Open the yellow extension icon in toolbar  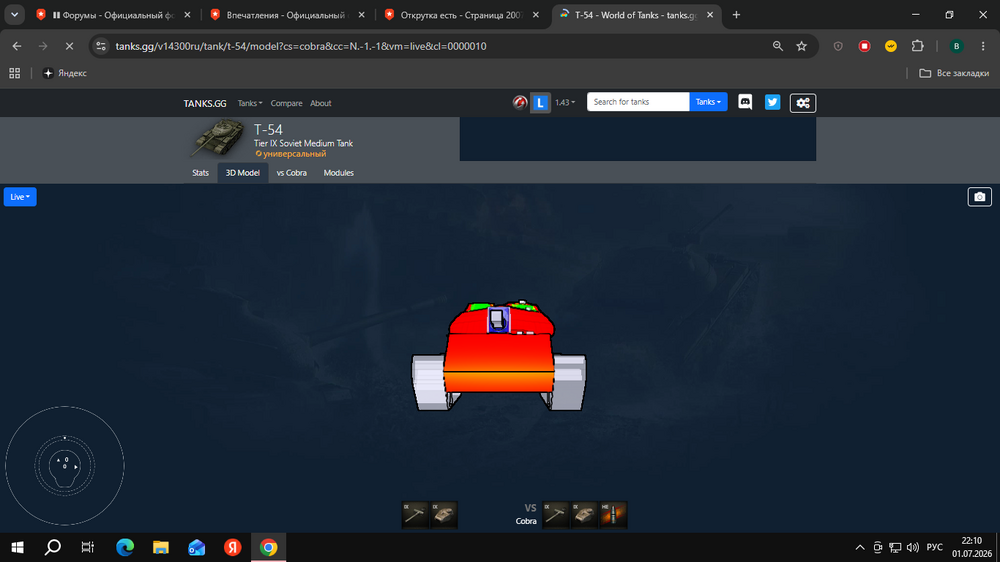click(x=891, y=46)
